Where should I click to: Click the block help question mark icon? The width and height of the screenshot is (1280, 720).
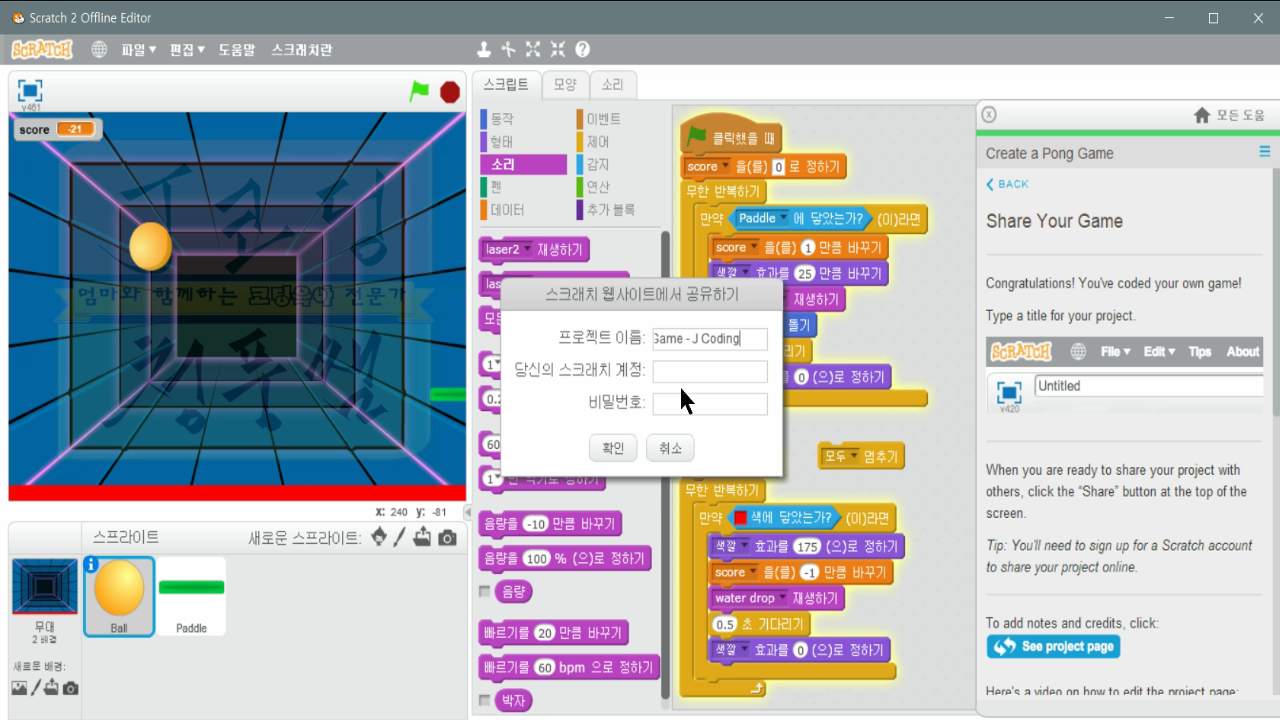(x=582, y=48)
